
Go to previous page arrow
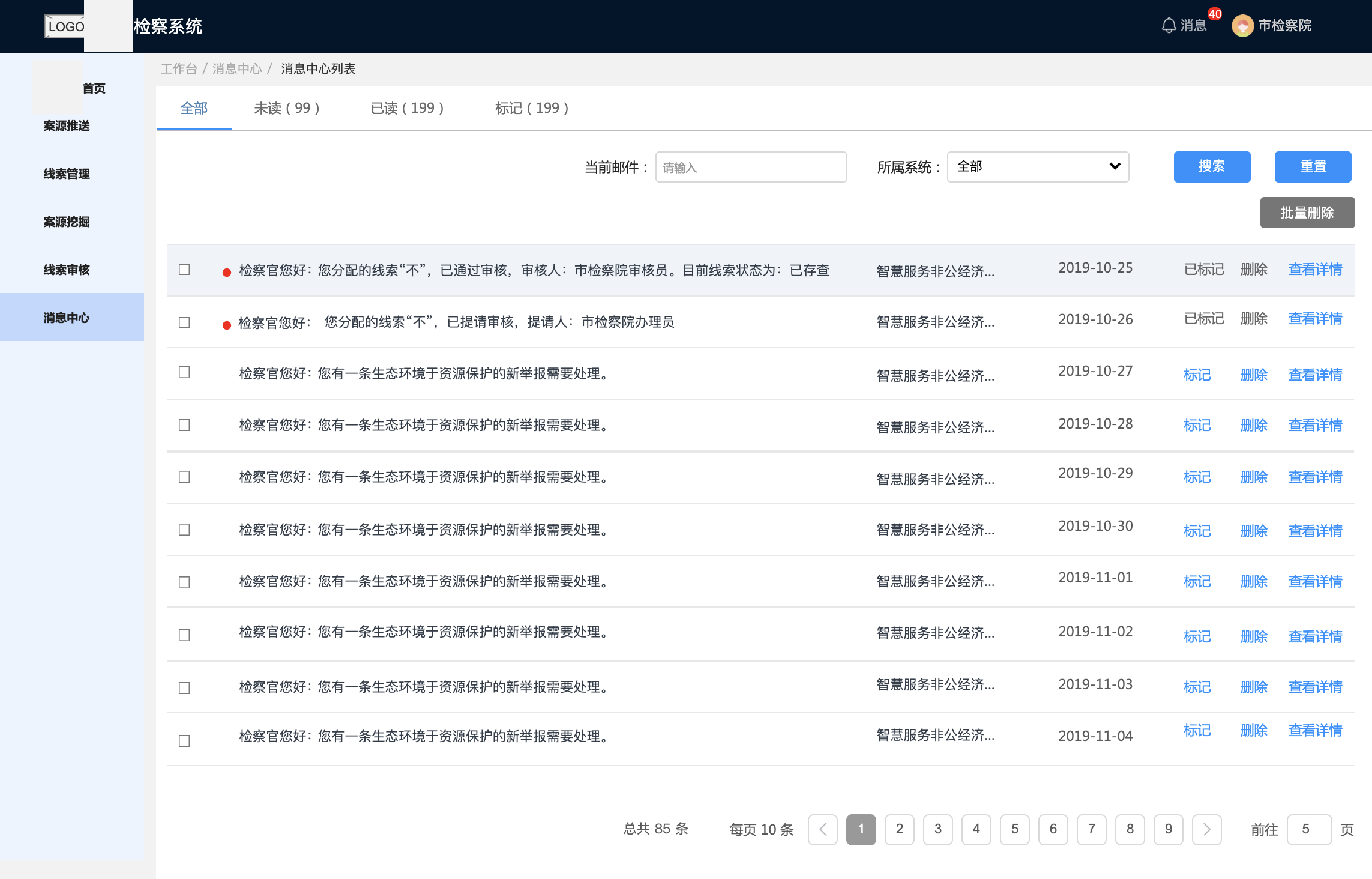(x=823, y=829)
